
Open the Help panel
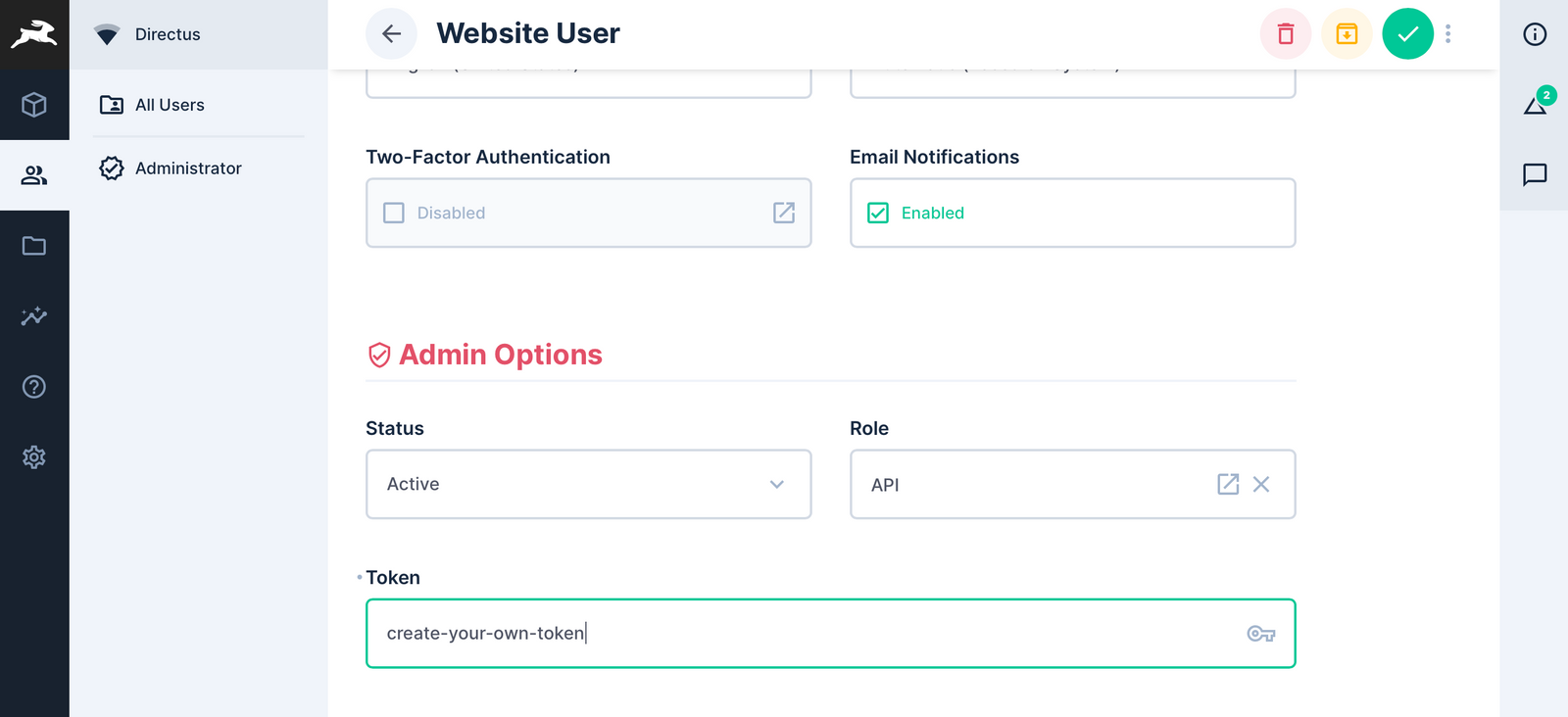(x=34, y=387)
